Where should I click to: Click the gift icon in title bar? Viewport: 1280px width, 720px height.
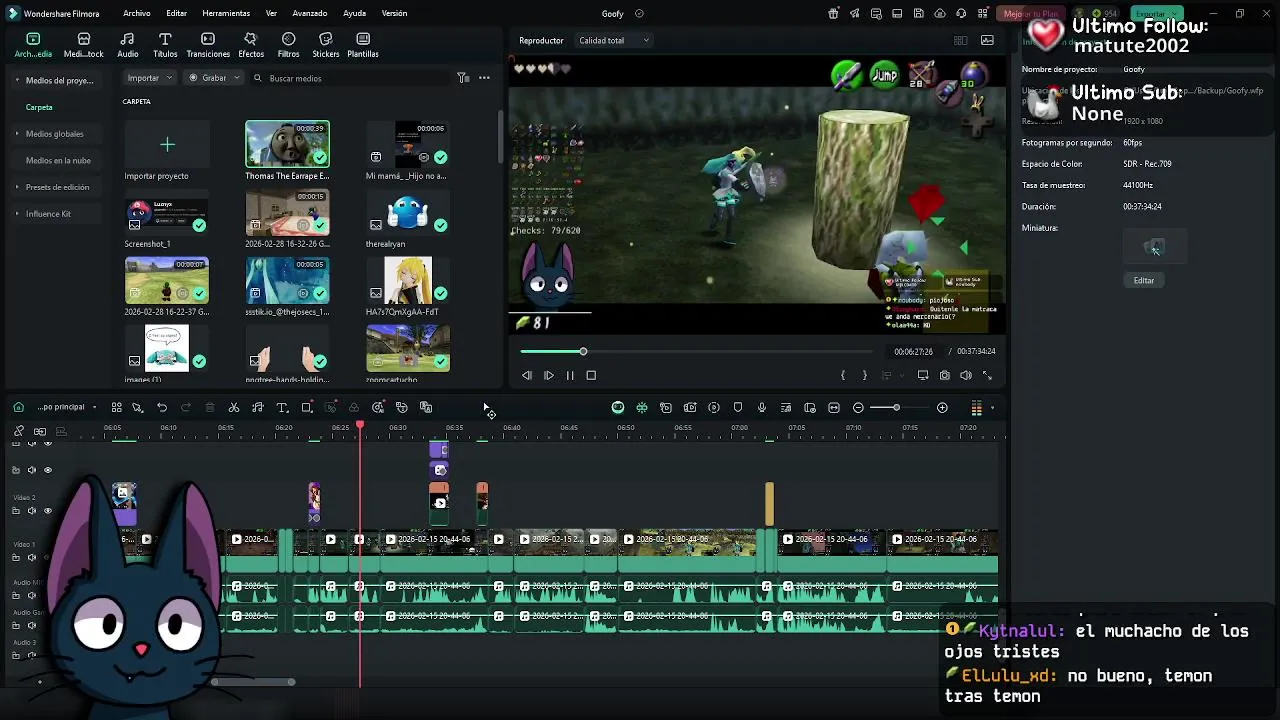click(x=833, y=14)
